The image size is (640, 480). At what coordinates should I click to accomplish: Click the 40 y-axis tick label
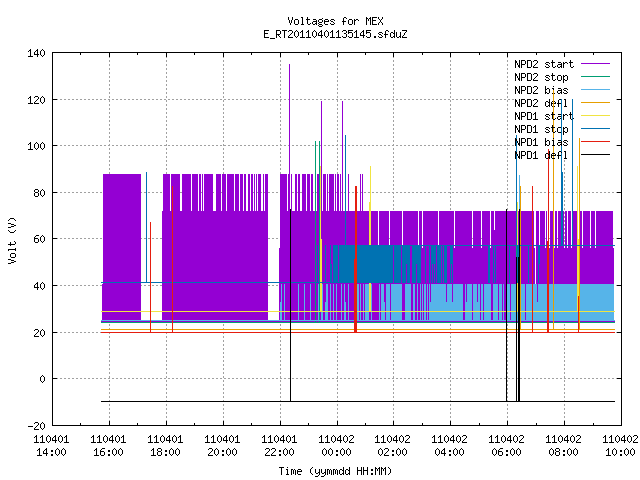(x=39, y=286)
